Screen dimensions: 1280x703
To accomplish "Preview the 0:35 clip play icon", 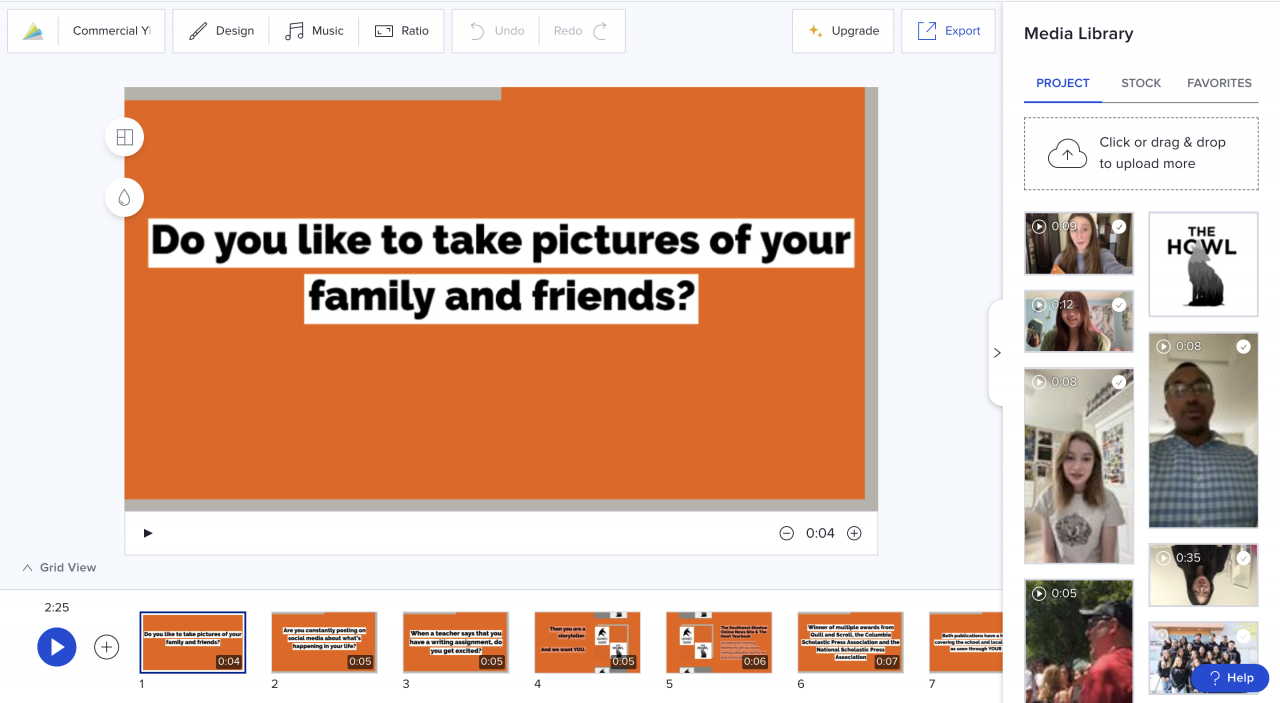I will (x=1163, y=558).
